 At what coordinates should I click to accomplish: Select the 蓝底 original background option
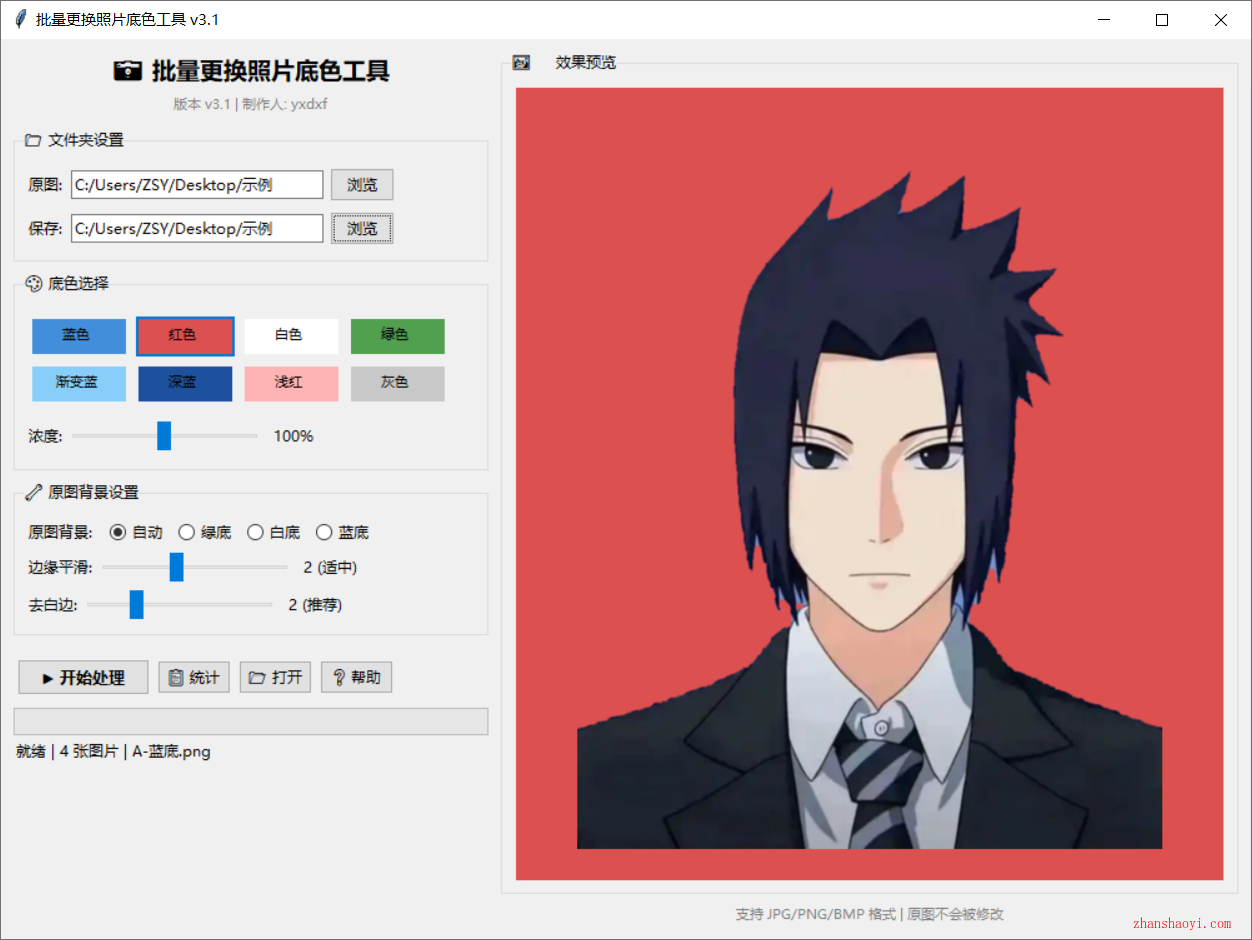pyautogui.click(x=343, y=532)
